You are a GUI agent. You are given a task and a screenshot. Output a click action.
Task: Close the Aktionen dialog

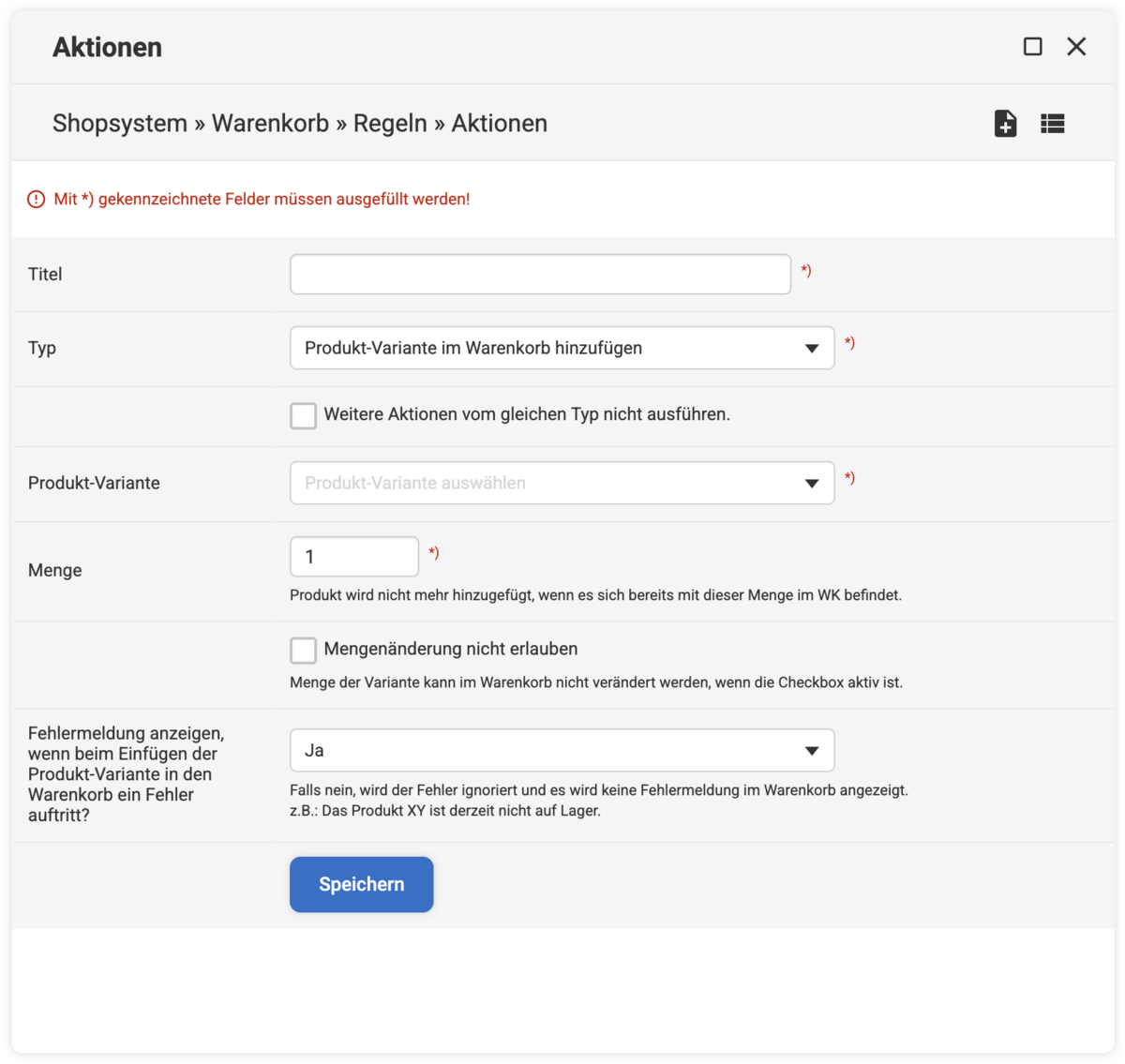point(1076,47)
